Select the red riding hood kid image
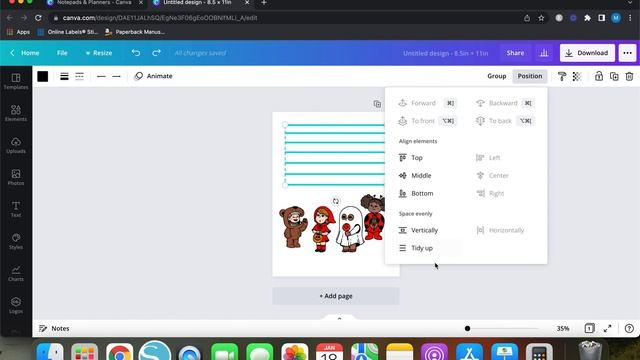 (323, 229)
